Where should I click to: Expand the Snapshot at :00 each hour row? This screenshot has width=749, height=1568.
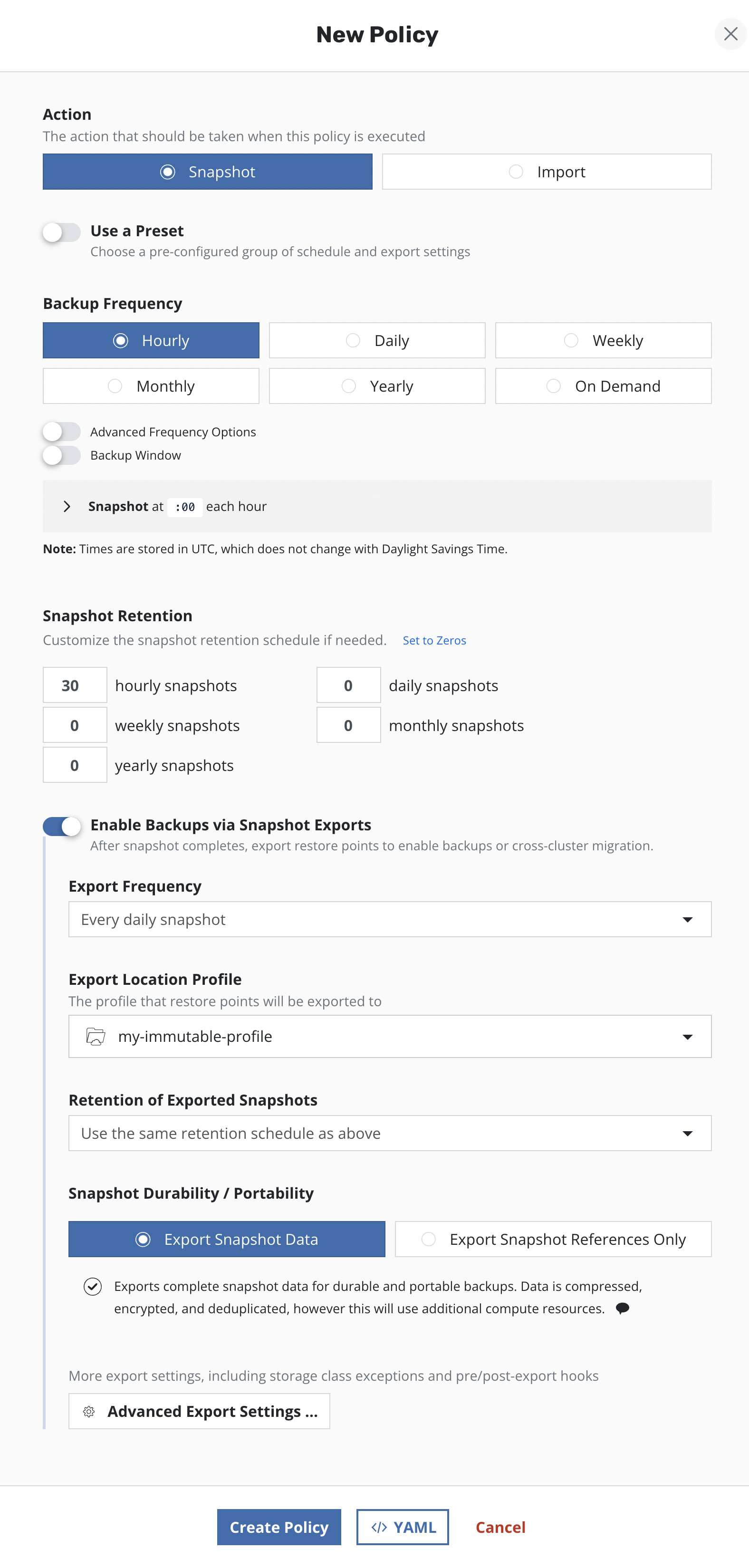pyautogui.click(x=67, y=507)
